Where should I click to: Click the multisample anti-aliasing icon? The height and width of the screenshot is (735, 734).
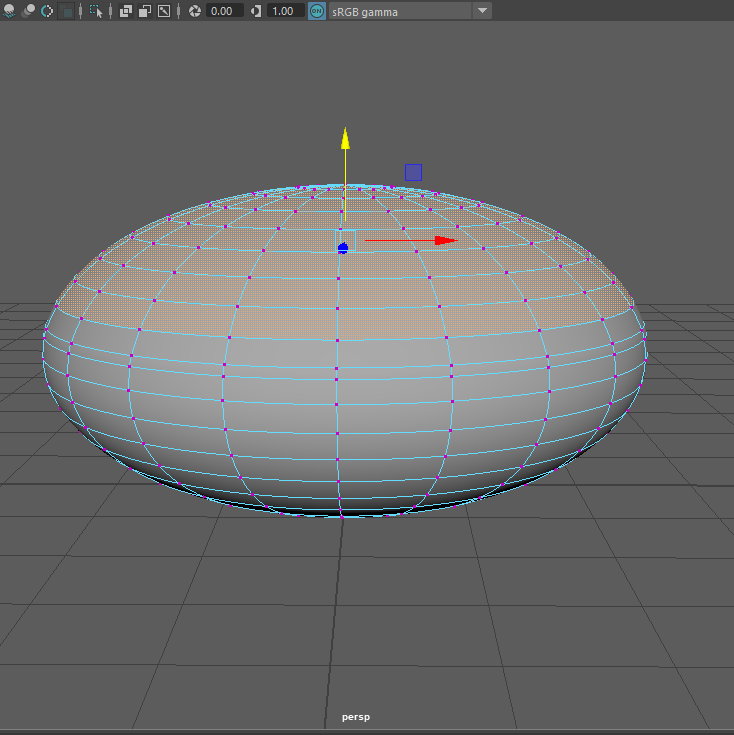(x=66, y=11)
